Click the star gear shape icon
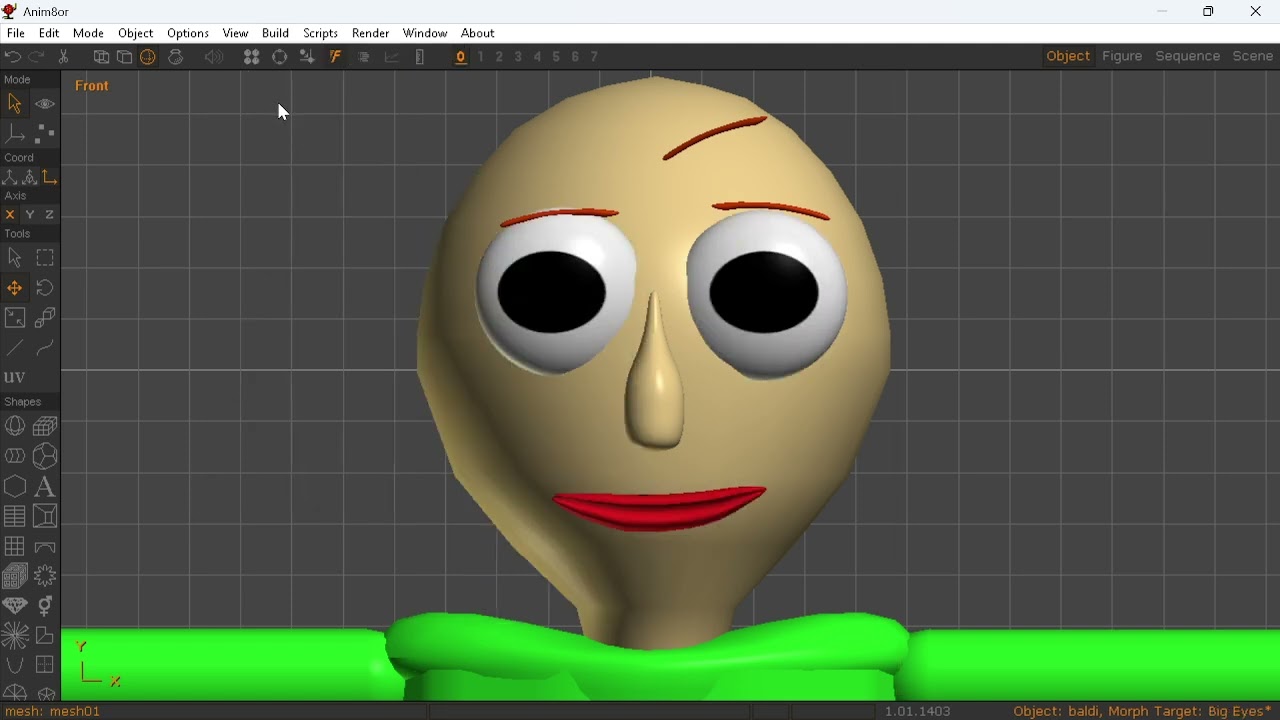Image resolution: width=1280 pixels, height=720 pixels. click(45, 576)
